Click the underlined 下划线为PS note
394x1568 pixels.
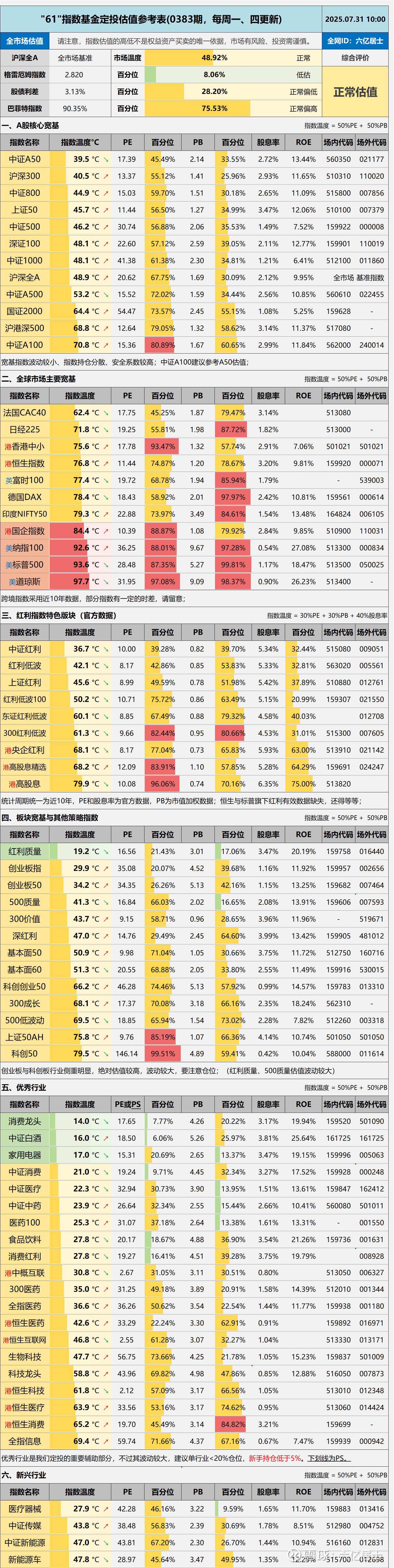click(329, 1458)
